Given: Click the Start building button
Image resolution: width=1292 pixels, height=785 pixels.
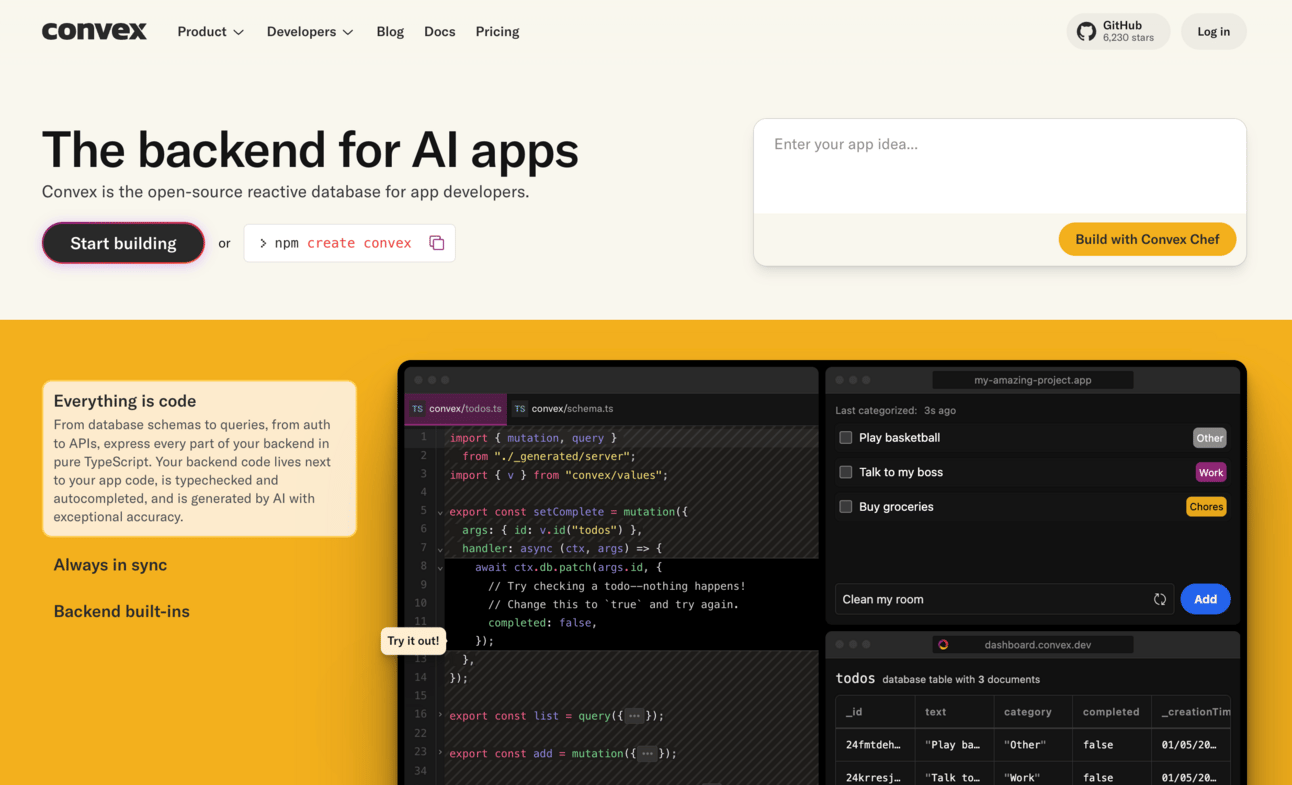Looking at the screenshot, I should 123,243.
